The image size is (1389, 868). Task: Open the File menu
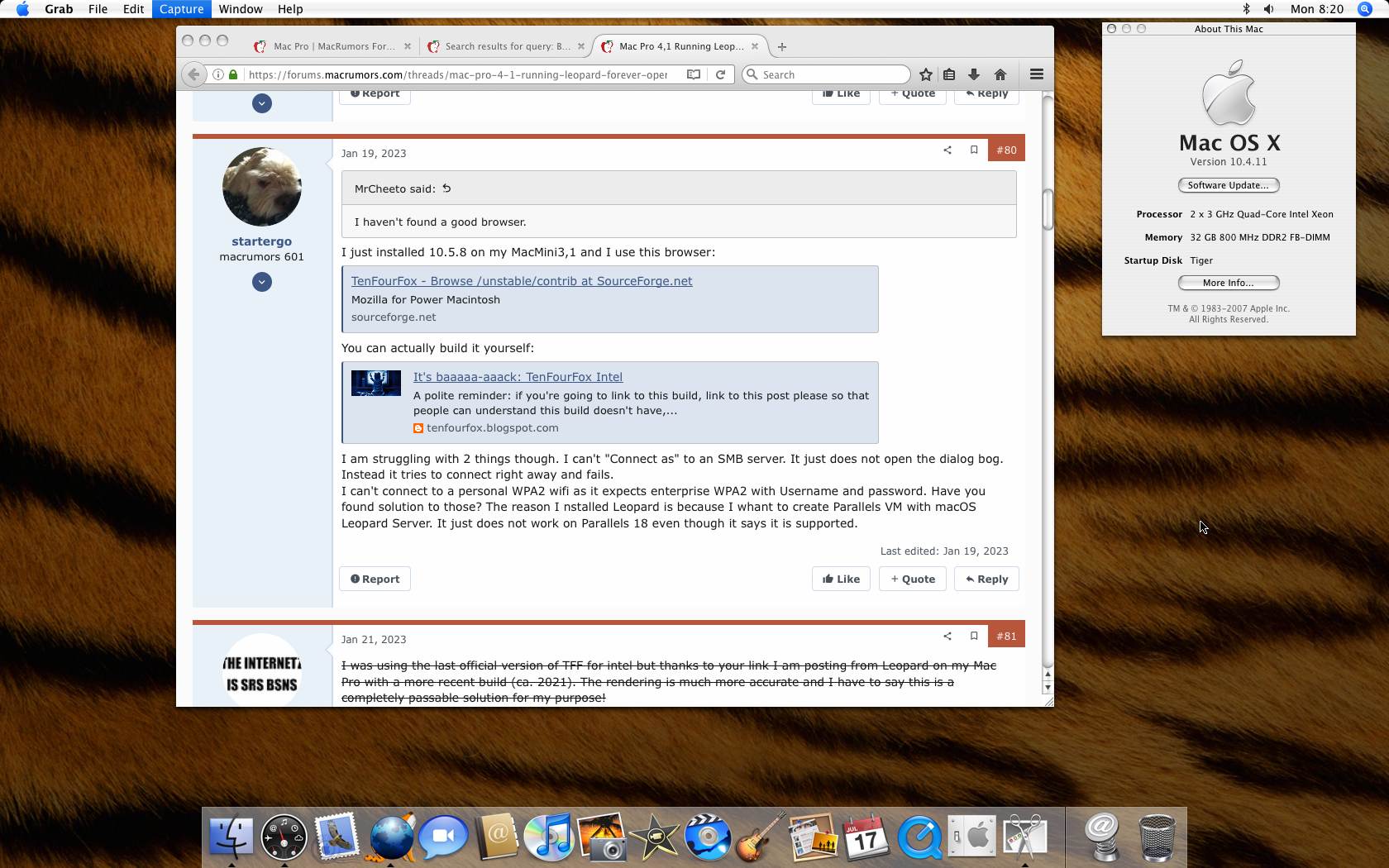point(98,9)
